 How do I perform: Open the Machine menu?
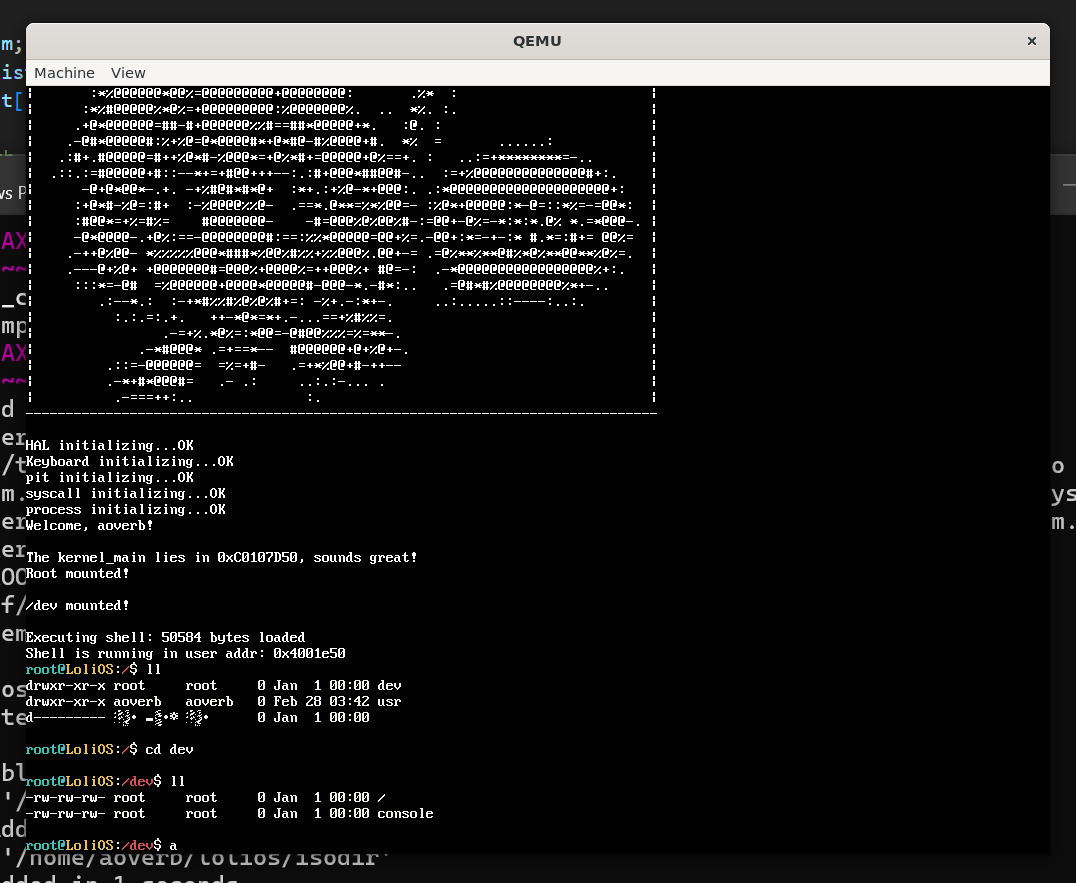click(x=64, y=73)
